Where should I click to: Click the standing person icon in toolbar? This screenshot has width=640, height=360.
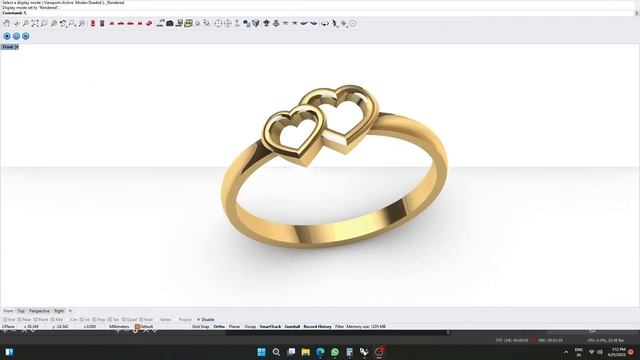pyautogui.click(x=237, y=23)
